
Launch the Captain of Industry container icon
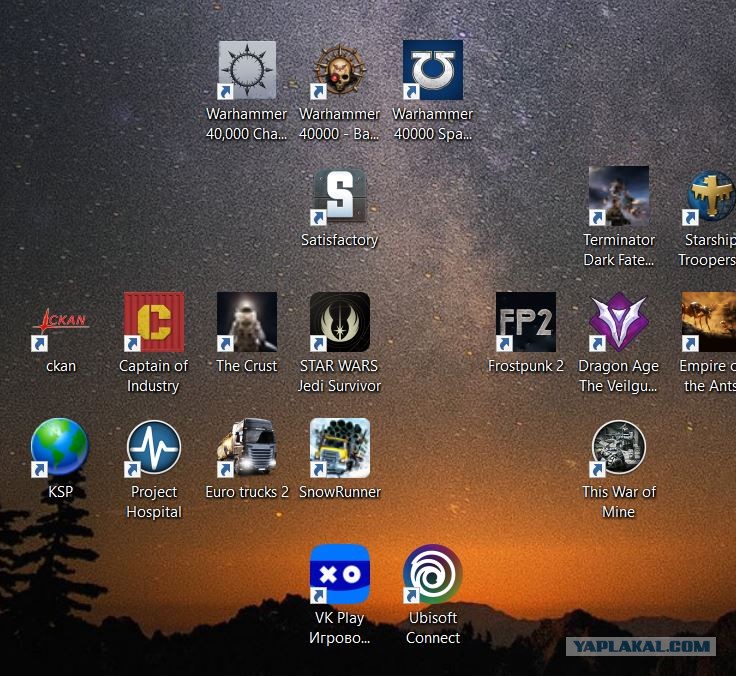tap(154, 322)
